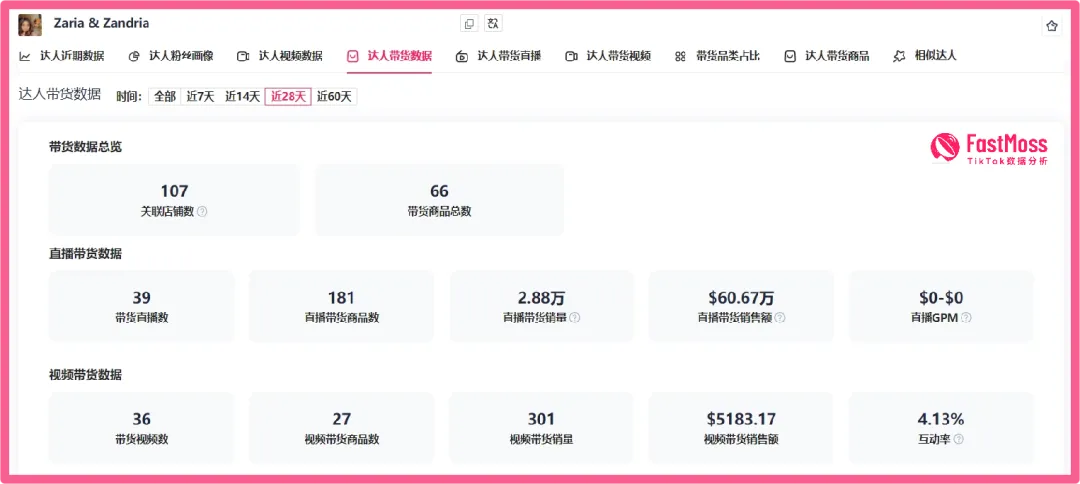Click the 视频带货销售额 label
The image size is (1080, 484).
[x=741, y=439]
